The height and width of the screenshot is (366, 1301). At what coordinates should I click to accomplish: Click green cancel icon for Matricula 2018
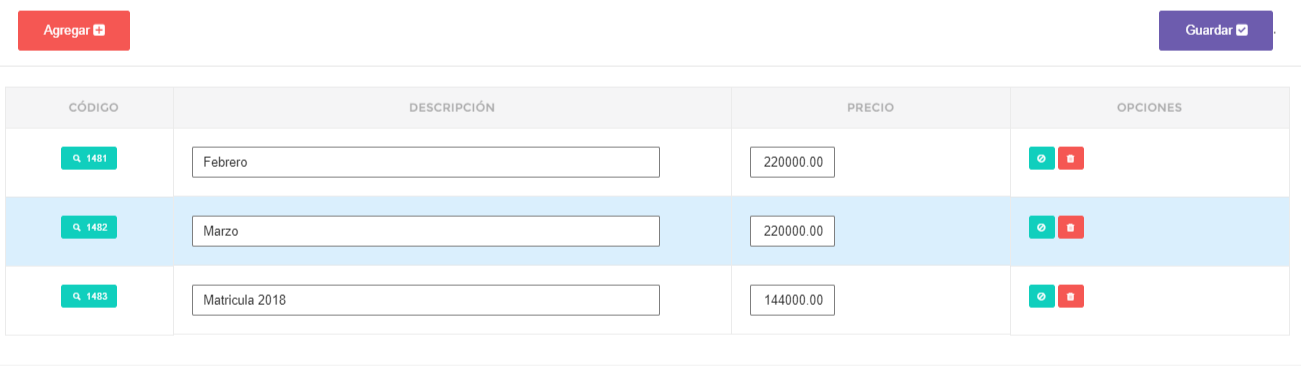pos(1042,296)
